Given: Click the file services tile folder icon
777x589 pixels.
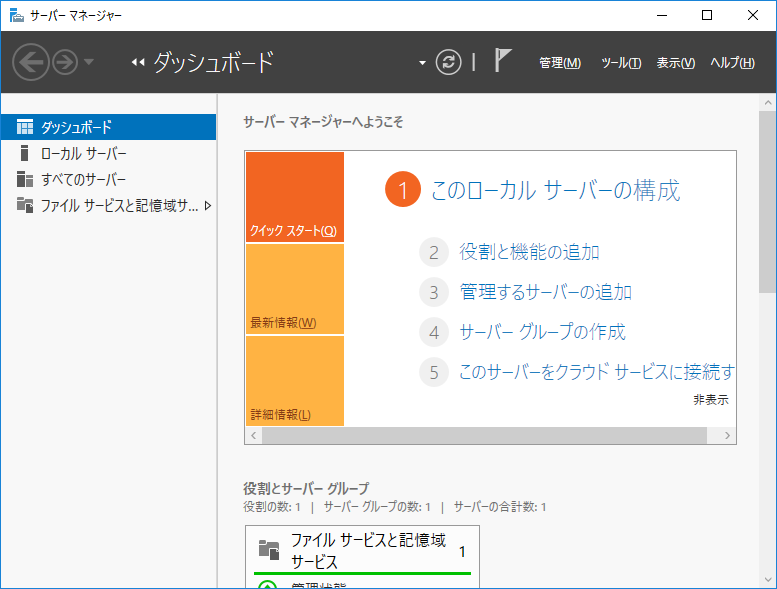Looking at the screenshot, I should tap(269, 549).
